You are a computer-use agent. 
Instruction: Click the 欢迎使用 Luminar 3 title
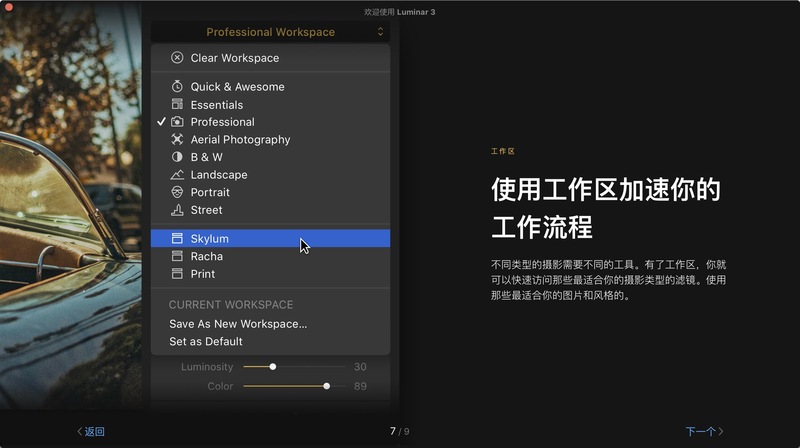(x=399, y=12)
